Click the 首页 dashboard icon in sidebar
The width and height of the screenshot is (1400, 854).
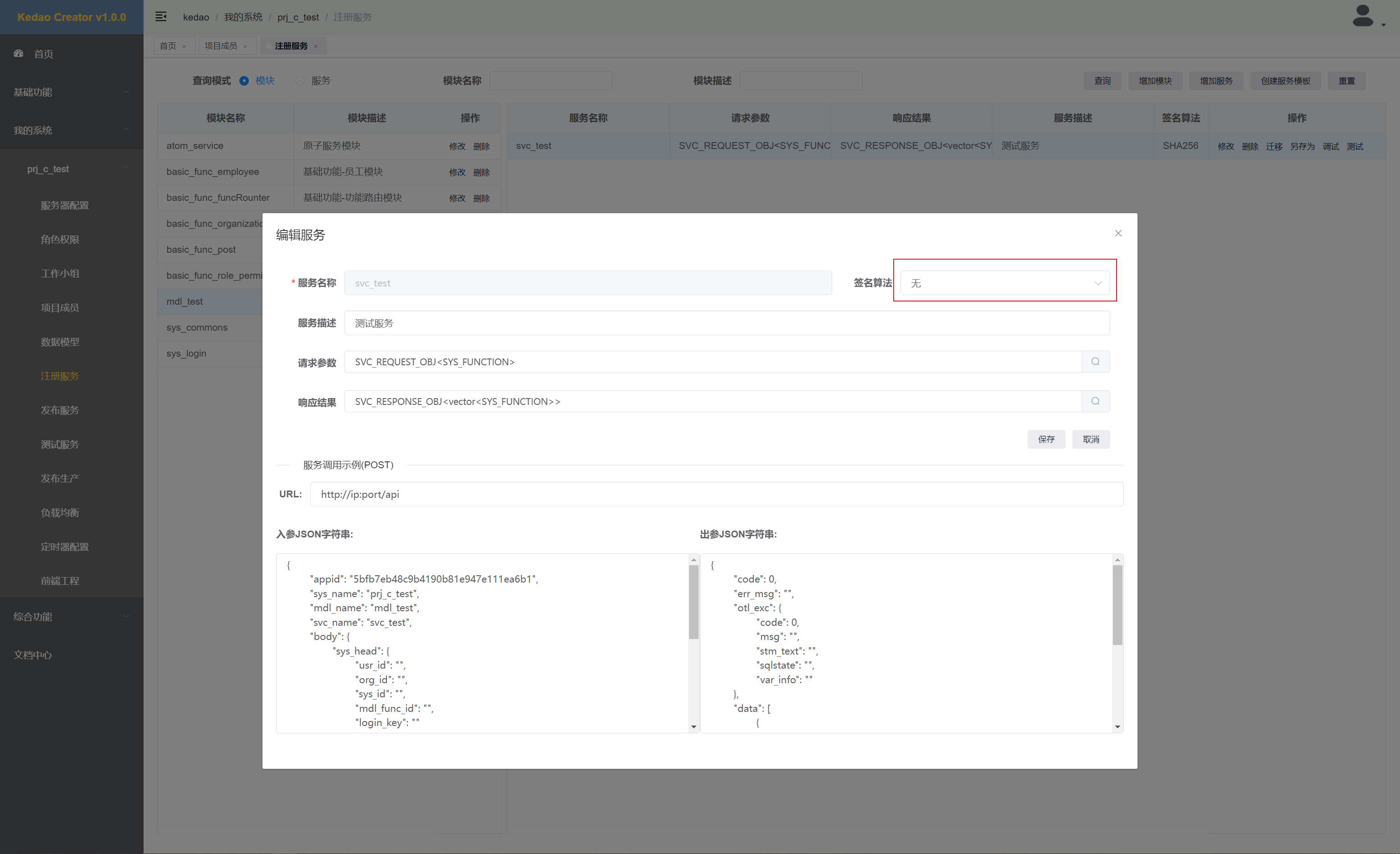pos(19,53)
